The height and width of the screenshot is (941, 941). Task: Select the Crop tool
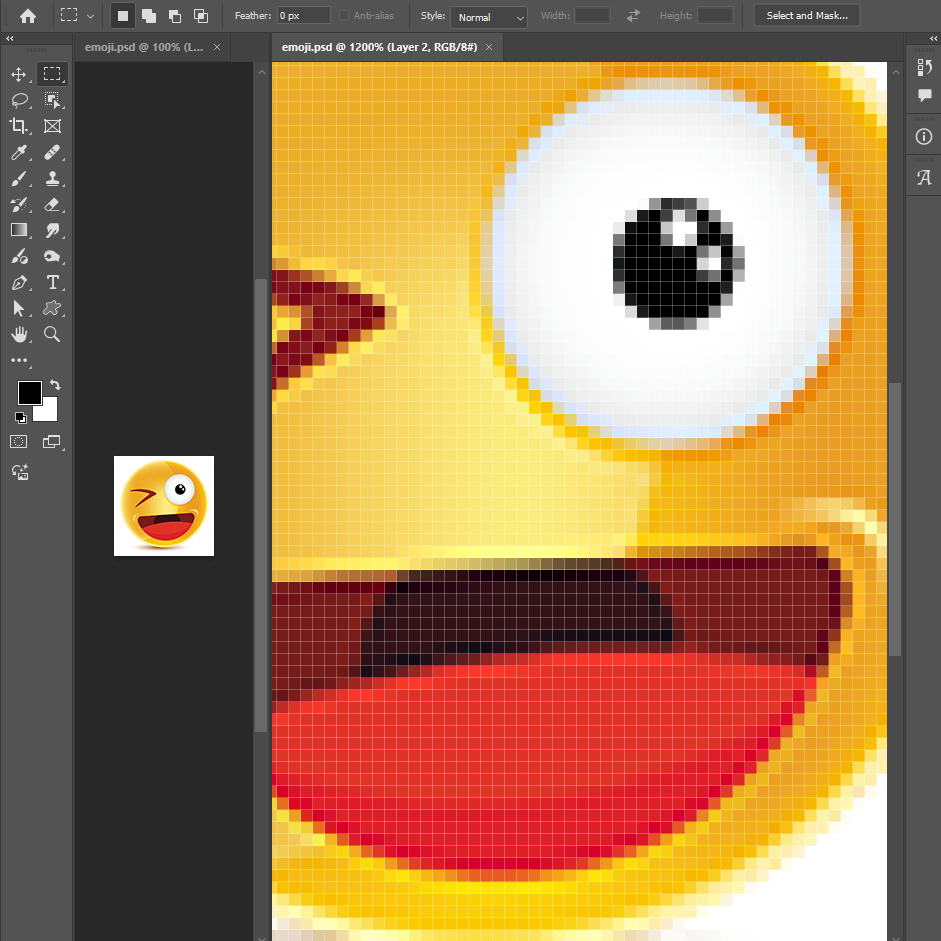19,126
